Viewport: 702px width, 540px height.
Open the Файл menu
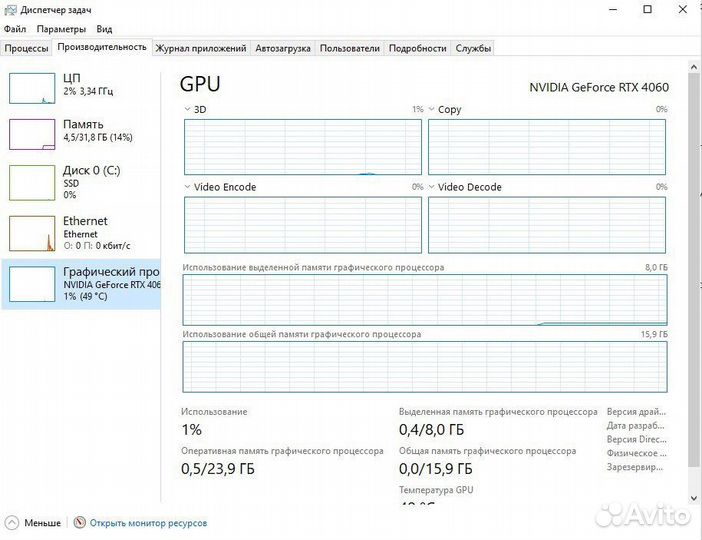click(x=15, y=29)
